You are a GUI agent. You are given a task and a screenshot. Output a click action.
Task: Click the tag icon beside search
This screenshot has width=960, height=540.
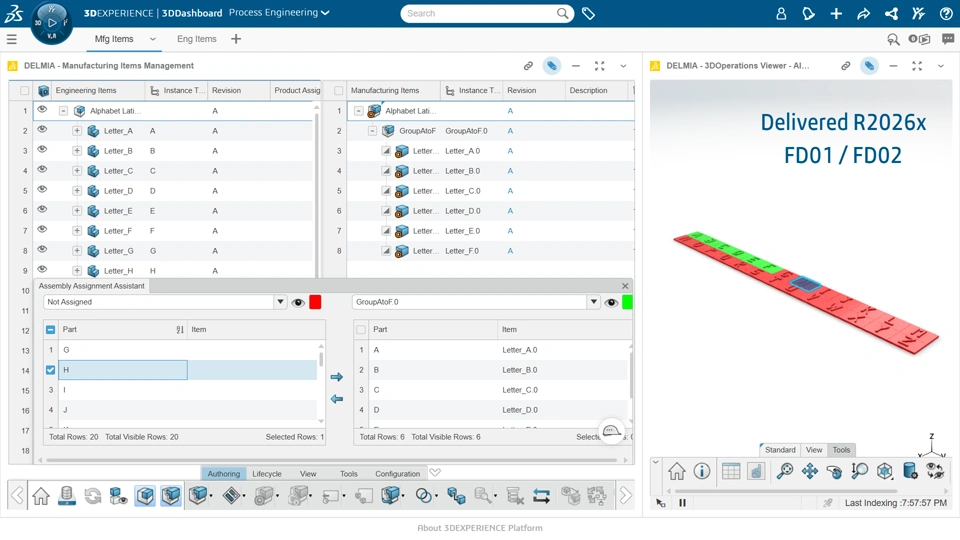coord(588,13)
